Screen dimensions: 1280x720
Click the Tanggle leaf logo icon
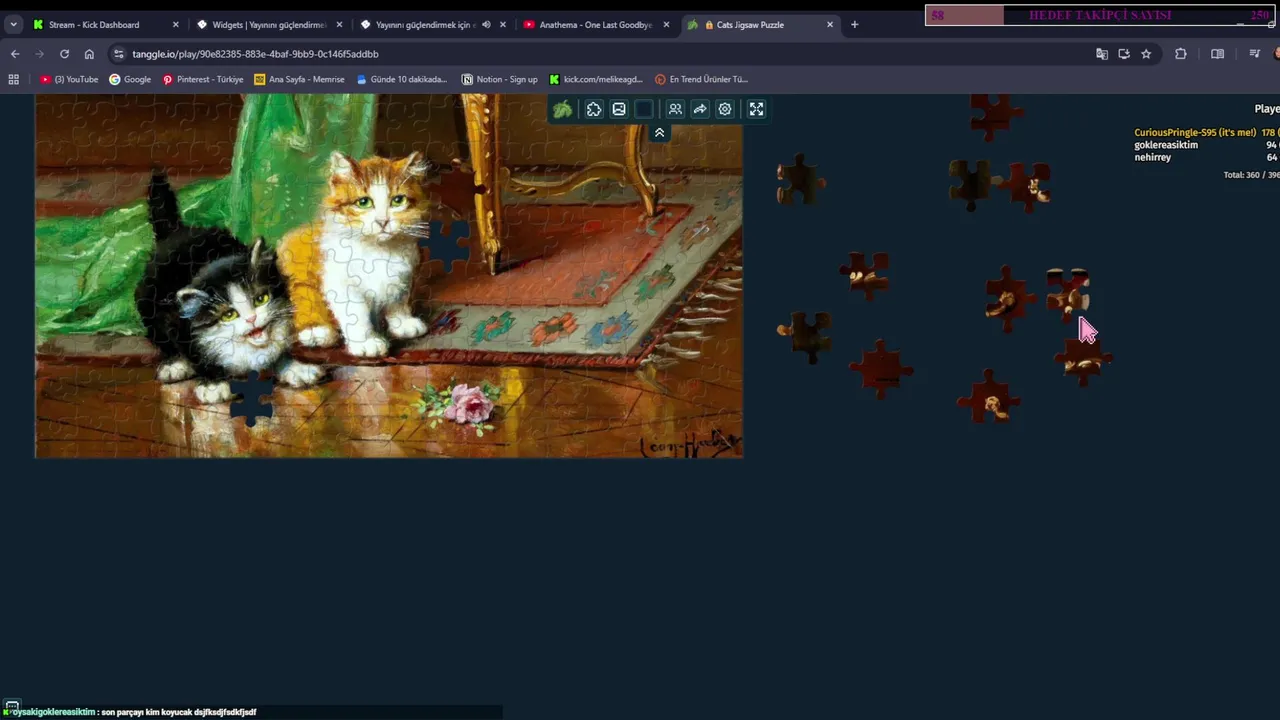(563, 109)
